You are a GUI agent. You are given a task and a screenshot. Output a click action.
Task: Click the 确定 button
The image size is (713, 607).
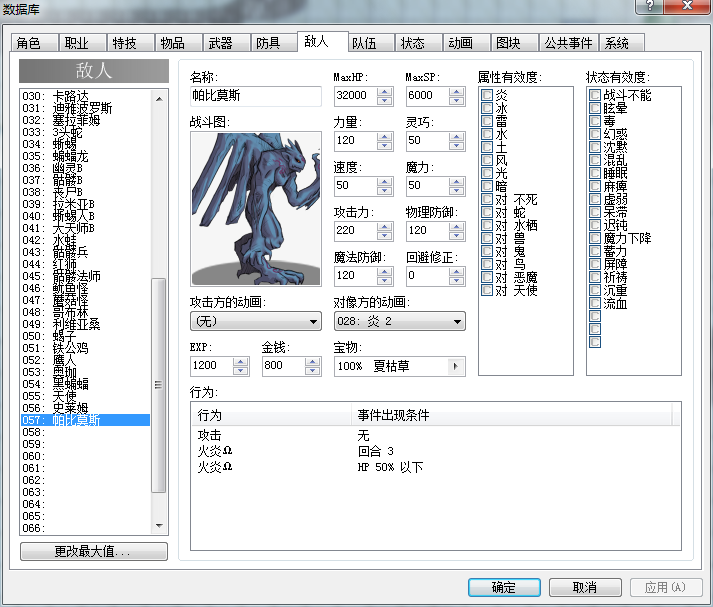click(504, 587)
